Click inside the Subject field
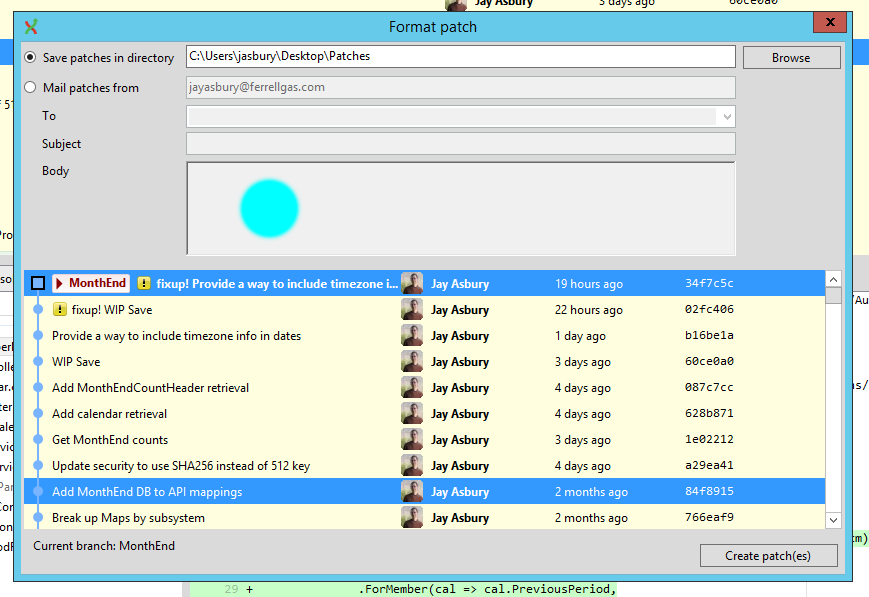This screenshot has height=597, width=869. pyautogui.click(x=460, y=144)
